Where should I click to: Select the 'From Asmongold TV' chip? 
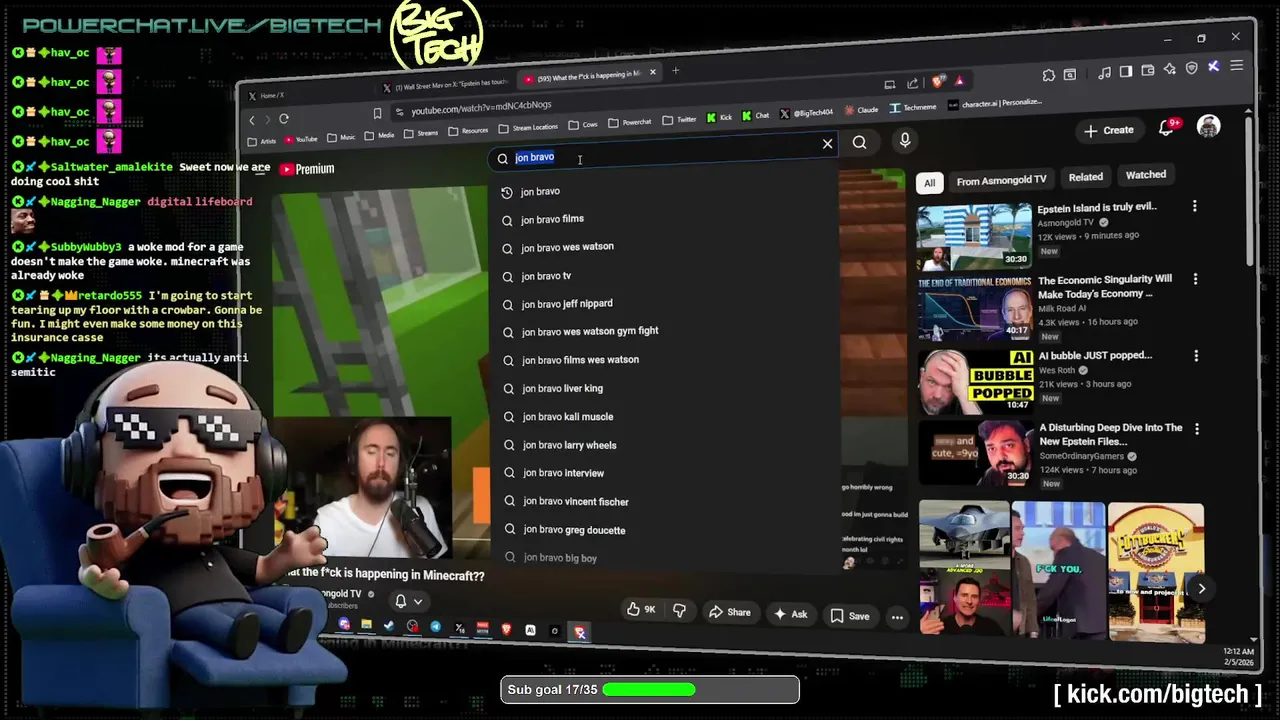(x=1001, y=180)
